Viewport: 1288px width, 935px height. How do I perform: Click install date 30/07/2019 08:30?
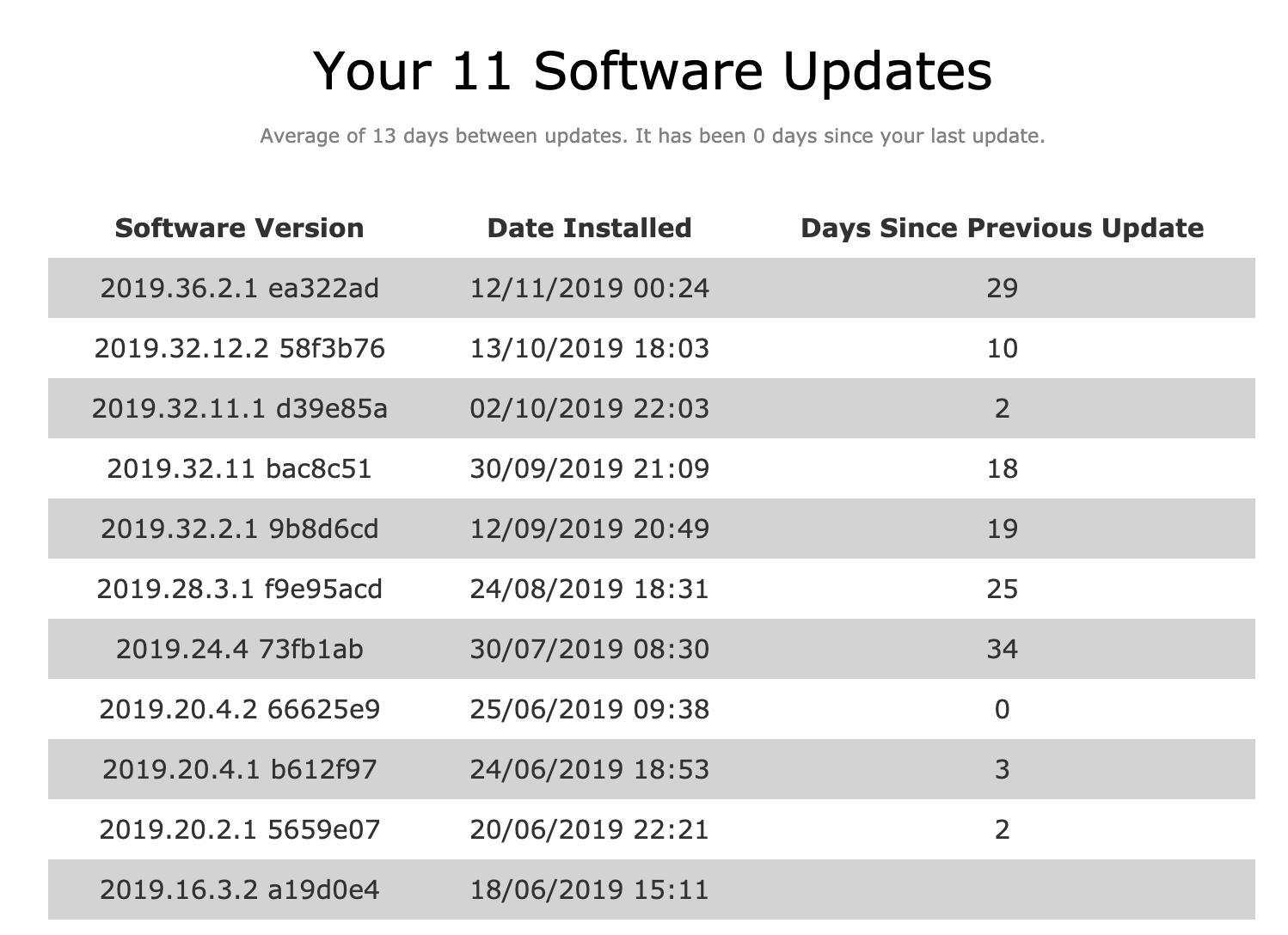coord(589,649)
